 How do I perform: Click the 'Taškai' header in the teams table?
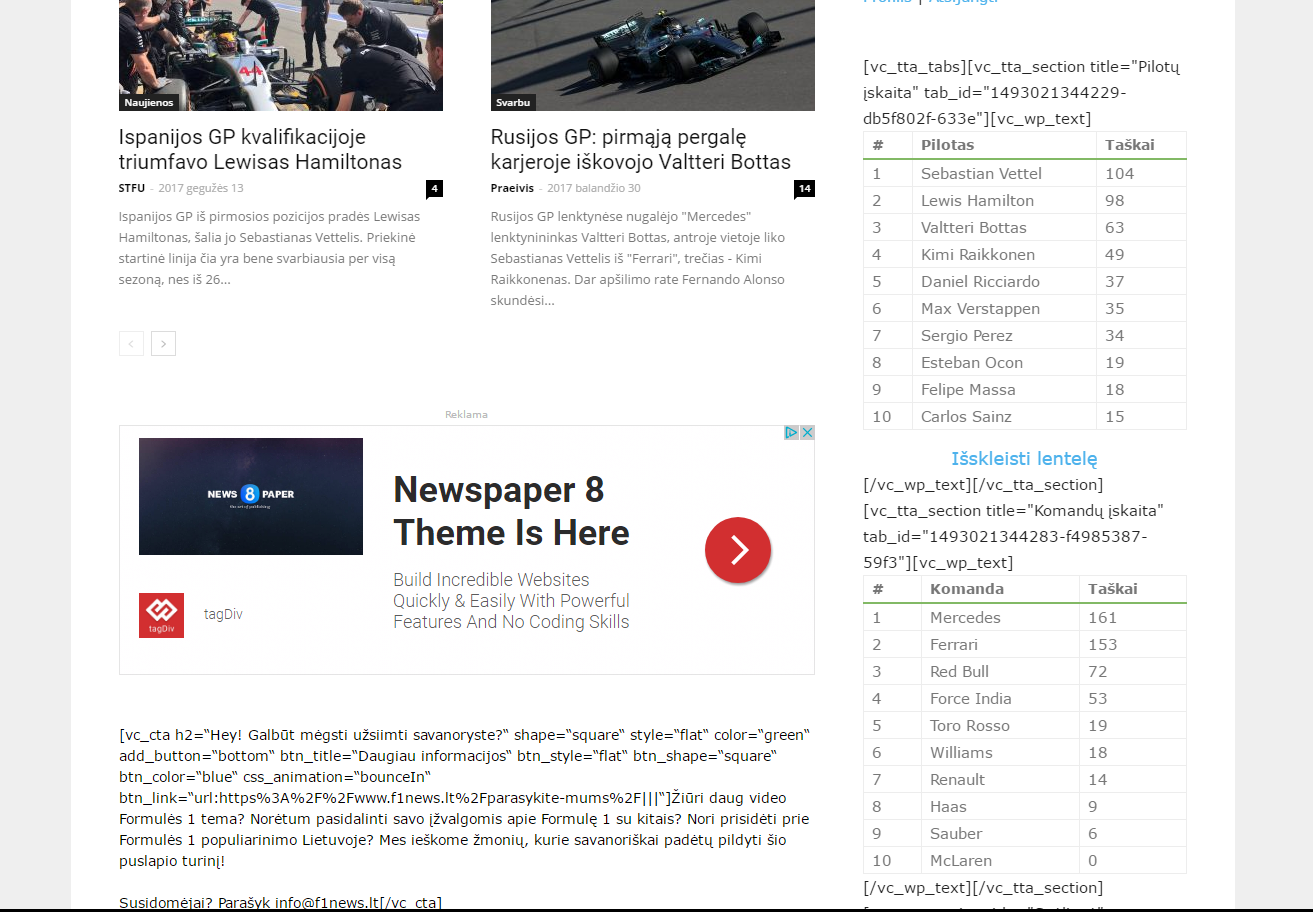click(x=1113, y=589)
